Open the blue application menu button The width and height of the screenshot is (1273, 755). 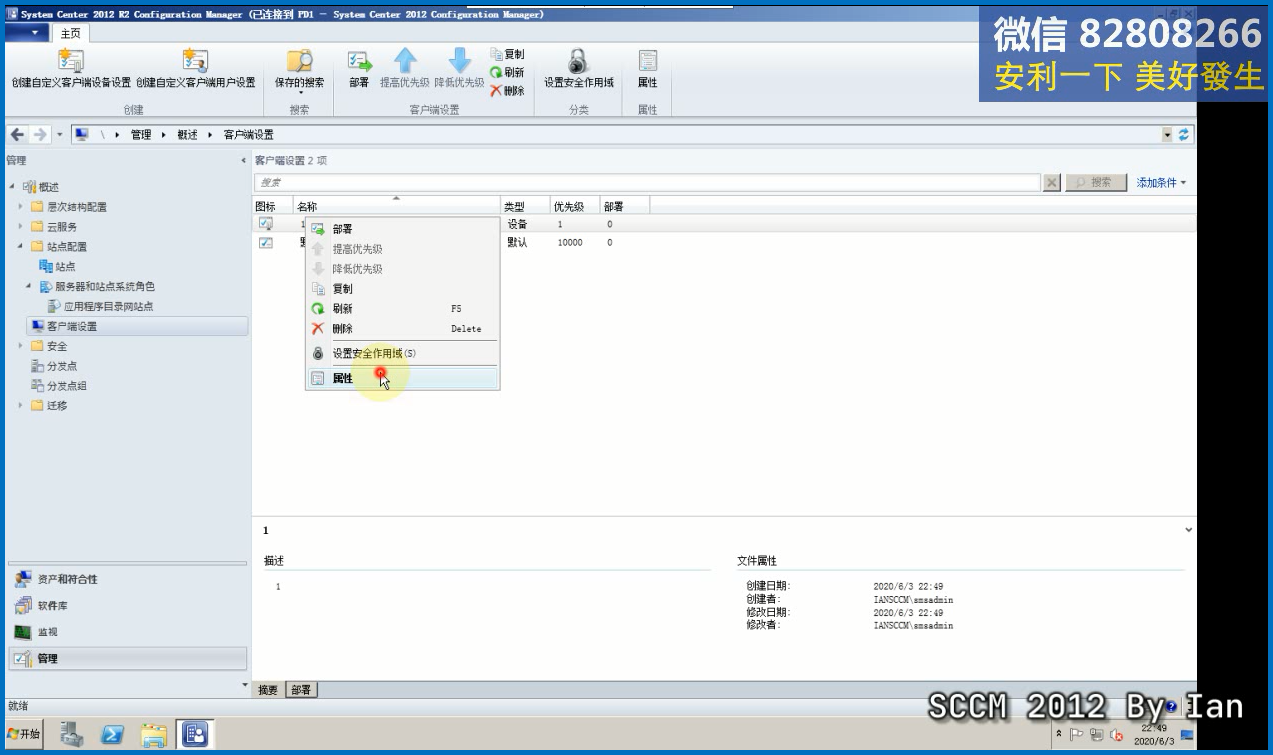coord(27,33)
